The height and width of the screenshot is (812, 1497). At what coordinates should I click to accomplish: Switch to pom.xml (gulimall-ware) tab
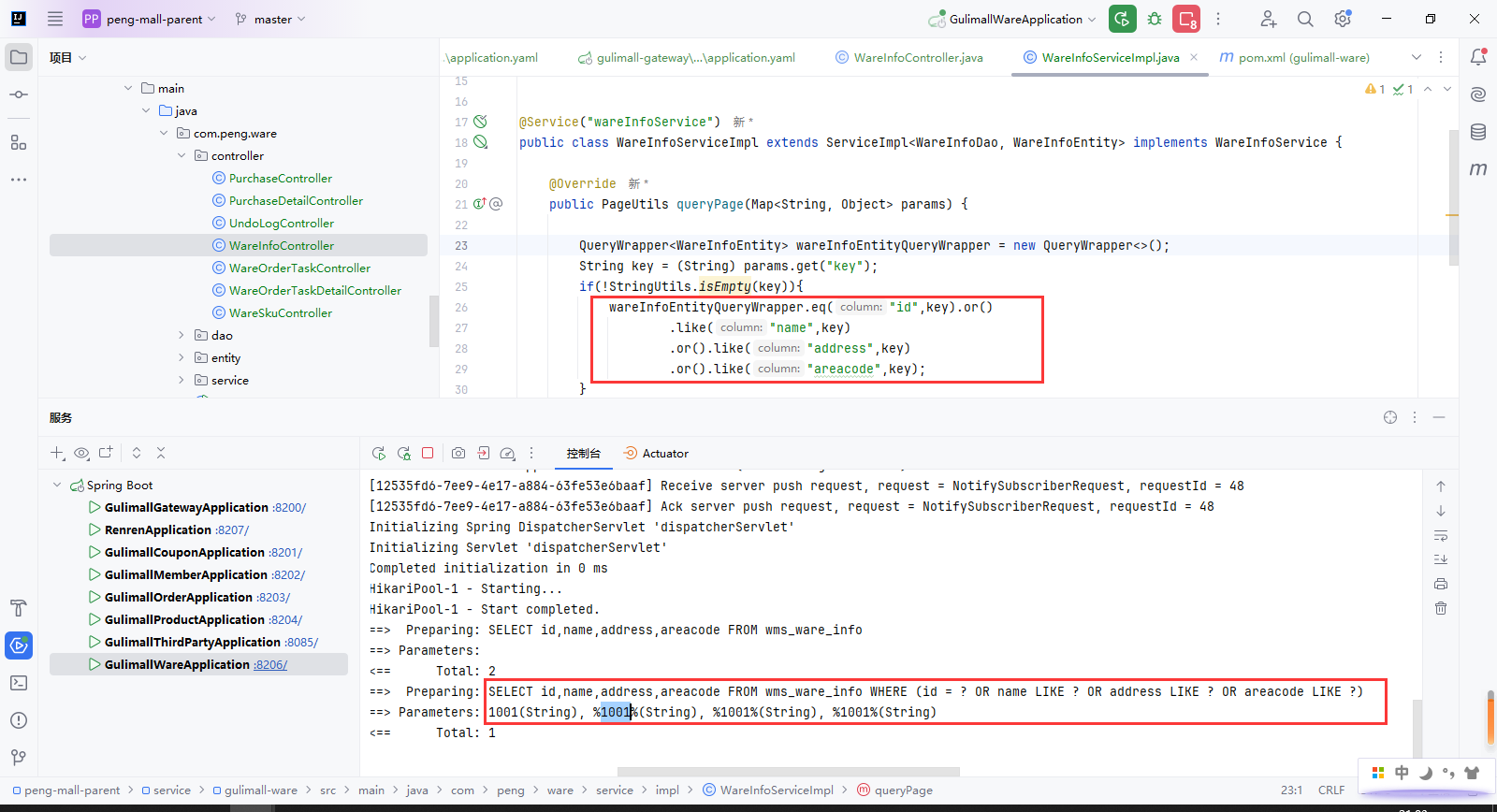(1294, 57)
